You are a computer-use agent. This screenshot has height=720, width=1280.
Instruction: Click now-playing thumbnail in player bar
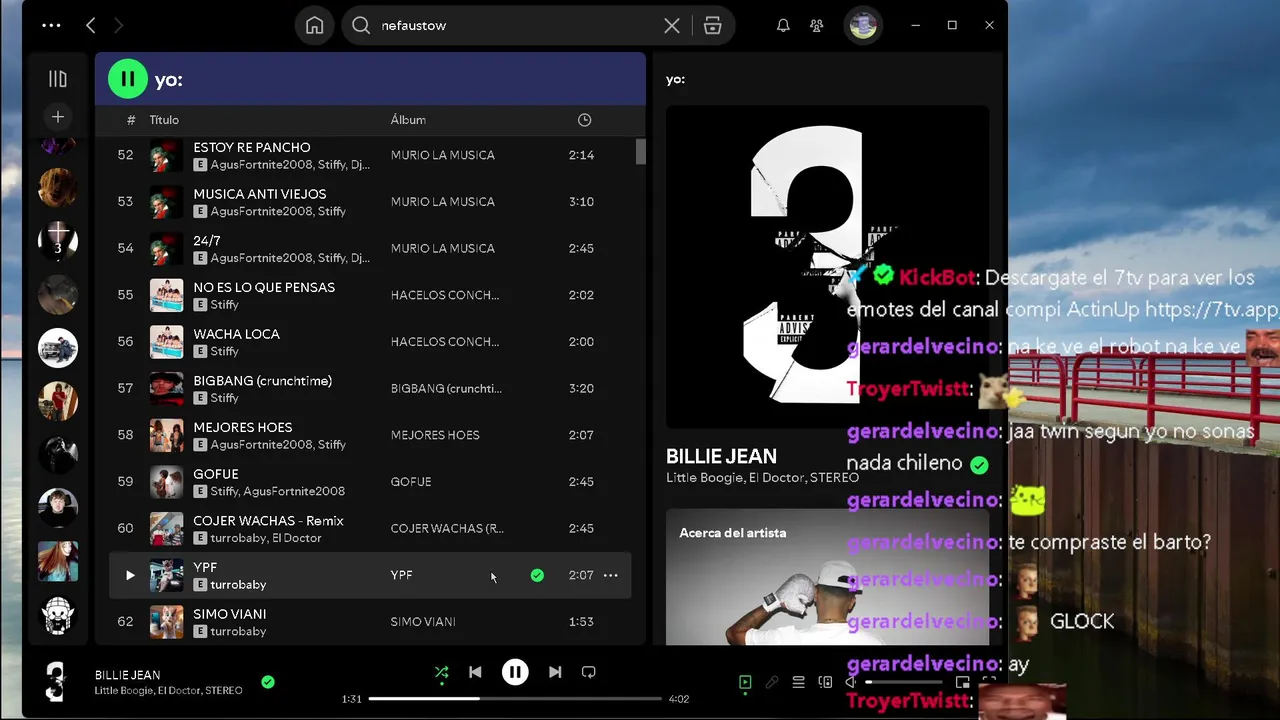pos(56,682)
